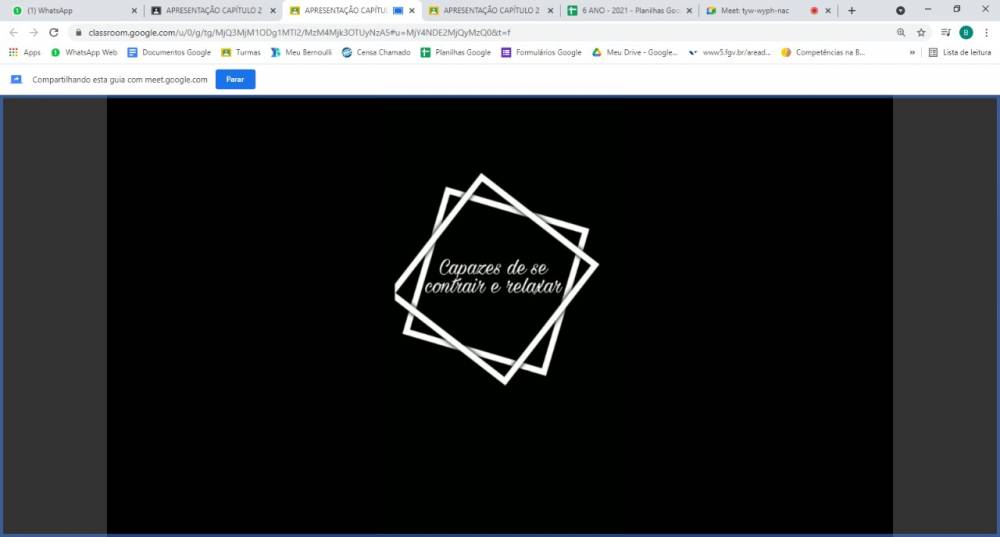Open the media control icon in toolbar
Image resolution: width=1000 pixels, height=537 pixels.
click(945, 32)
